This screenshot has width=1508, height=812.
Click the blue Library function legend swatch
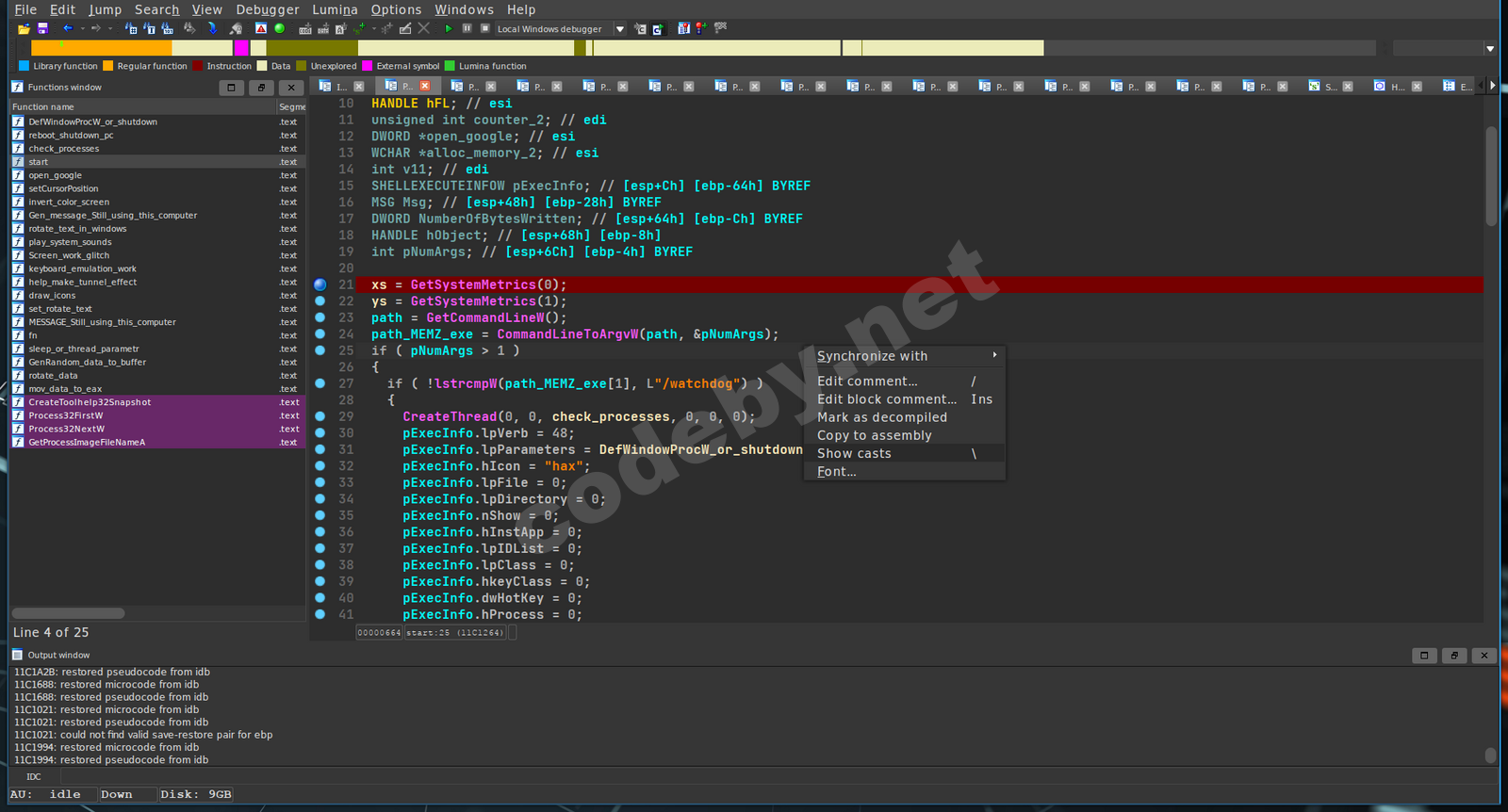(24, 66)
